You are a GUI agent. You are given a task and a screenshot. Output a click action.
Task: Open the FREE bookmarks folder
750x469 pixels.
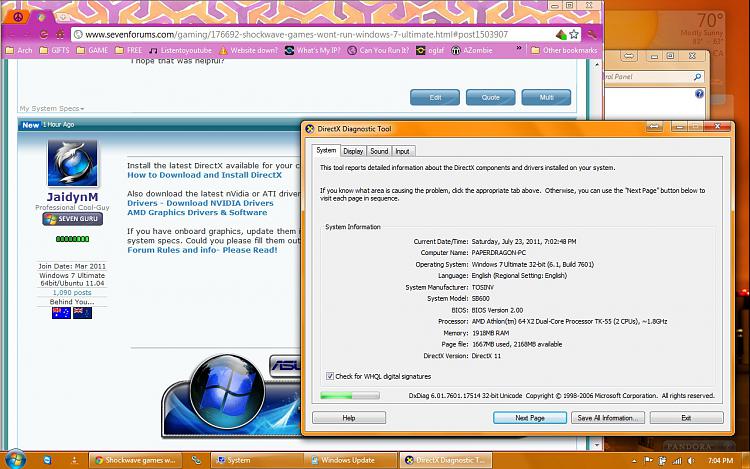pos(129,50)
